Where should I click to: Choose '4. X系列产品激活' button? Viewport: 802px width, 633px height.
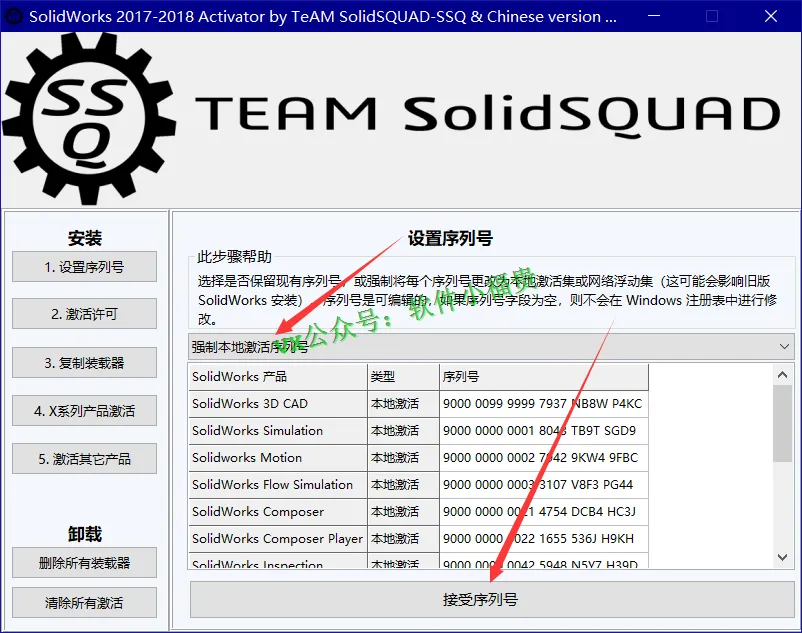[84, 411]
